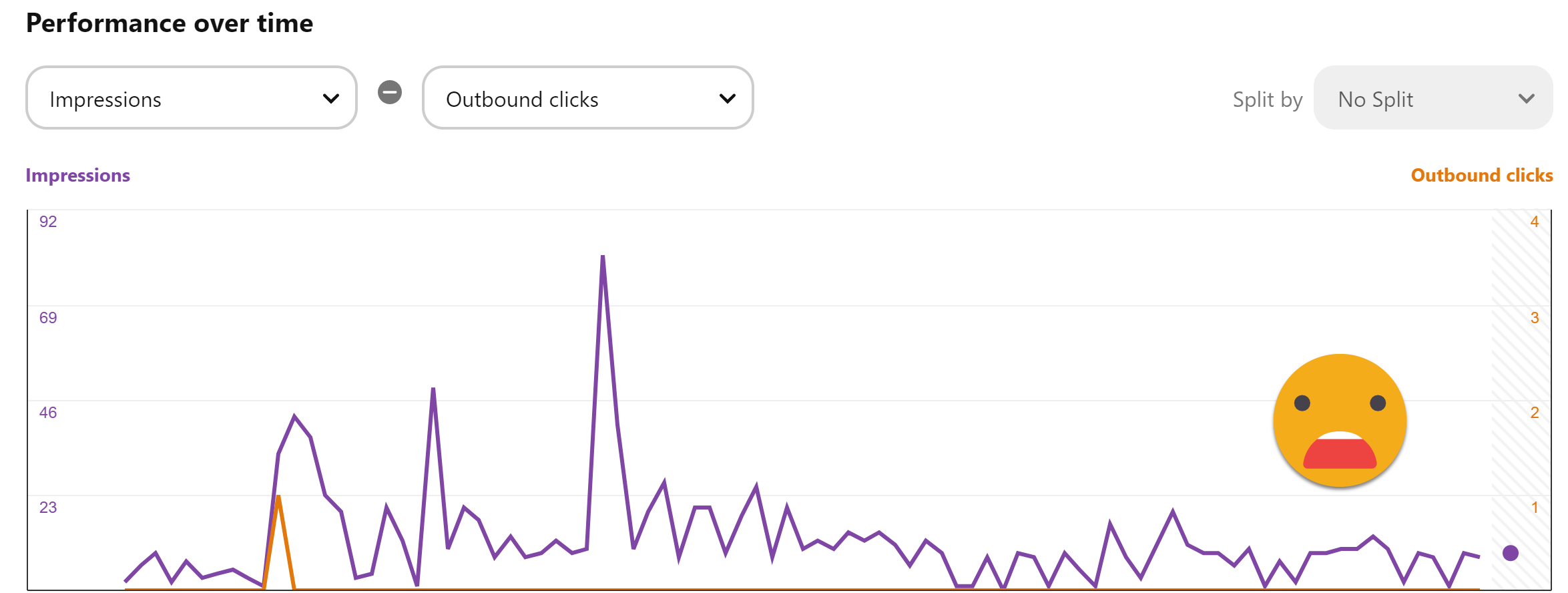Click the Performance over time heading
Image resolution: width=1568 pixels, height=593 pixels.
(170, 23)
